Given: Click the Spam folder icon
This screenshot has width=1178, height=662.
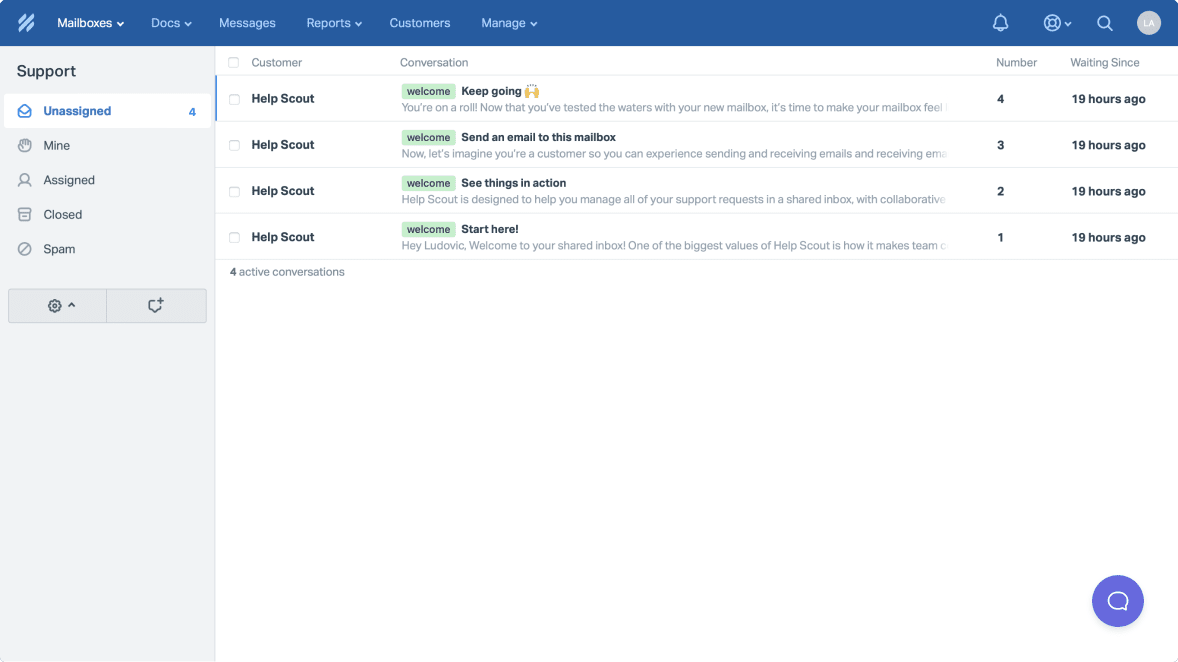Looking at the screenshot, I should (x=25, y=249).
